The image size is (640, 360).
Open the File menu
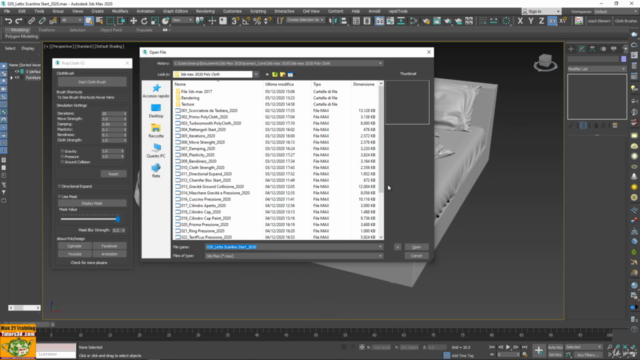pyautogui.click(x=7, y=11)
